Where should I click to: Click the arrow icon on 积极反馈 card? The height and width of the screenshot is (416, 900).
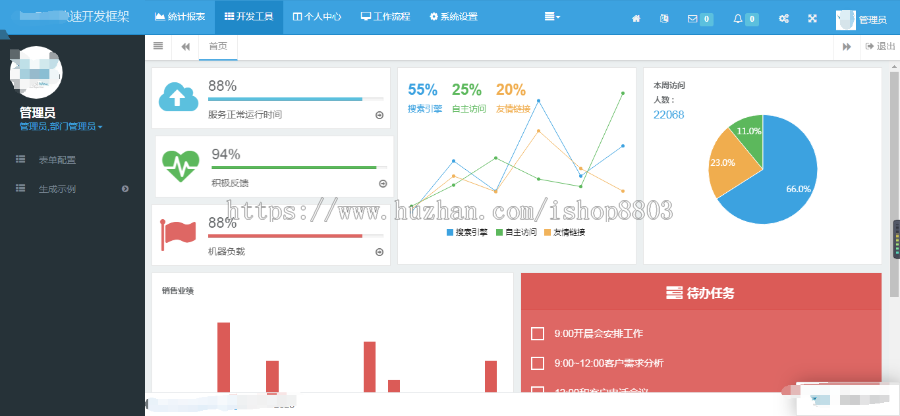[x=383, y=184]
